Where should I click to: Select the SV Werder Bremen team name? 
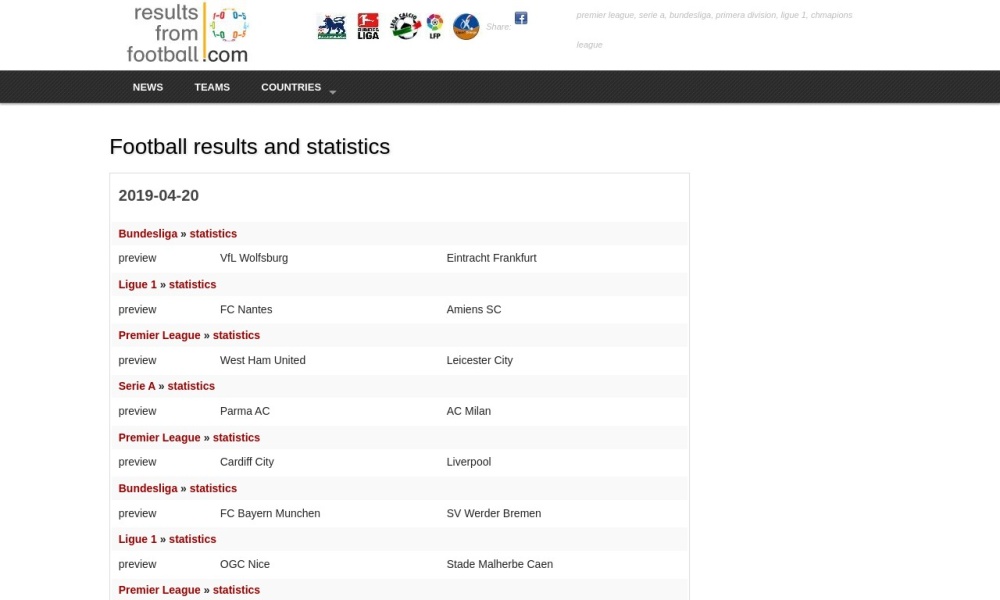coord(494,513)
